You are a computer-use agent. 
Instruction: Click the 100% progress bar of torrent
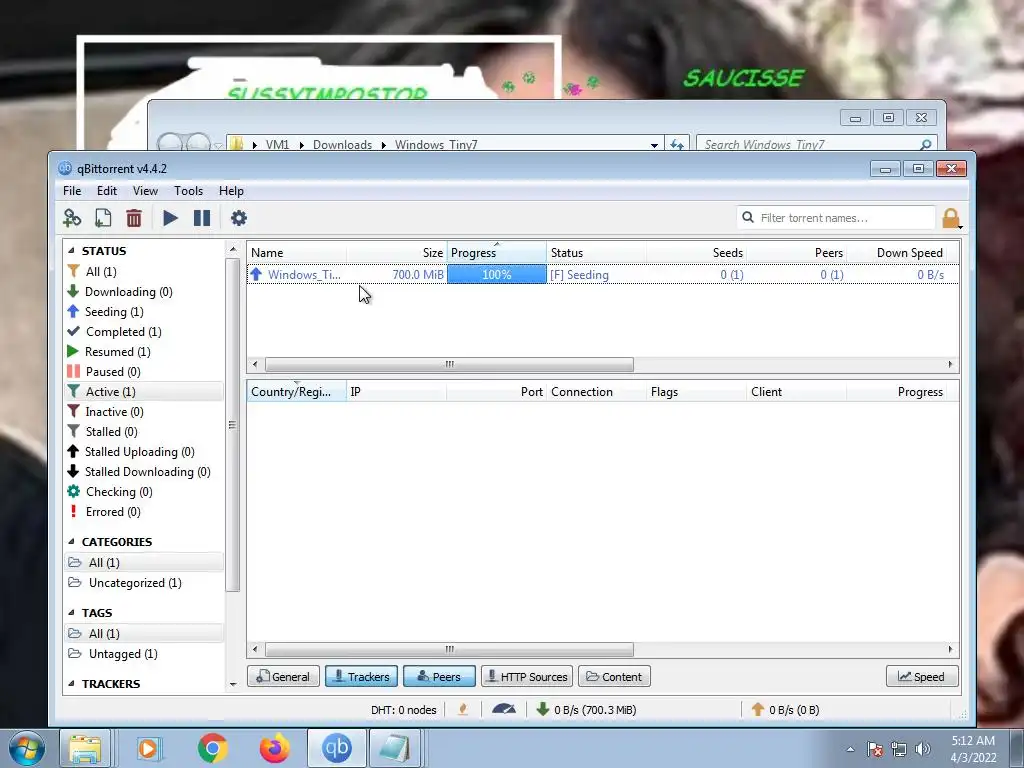click(x=497, y=274)
